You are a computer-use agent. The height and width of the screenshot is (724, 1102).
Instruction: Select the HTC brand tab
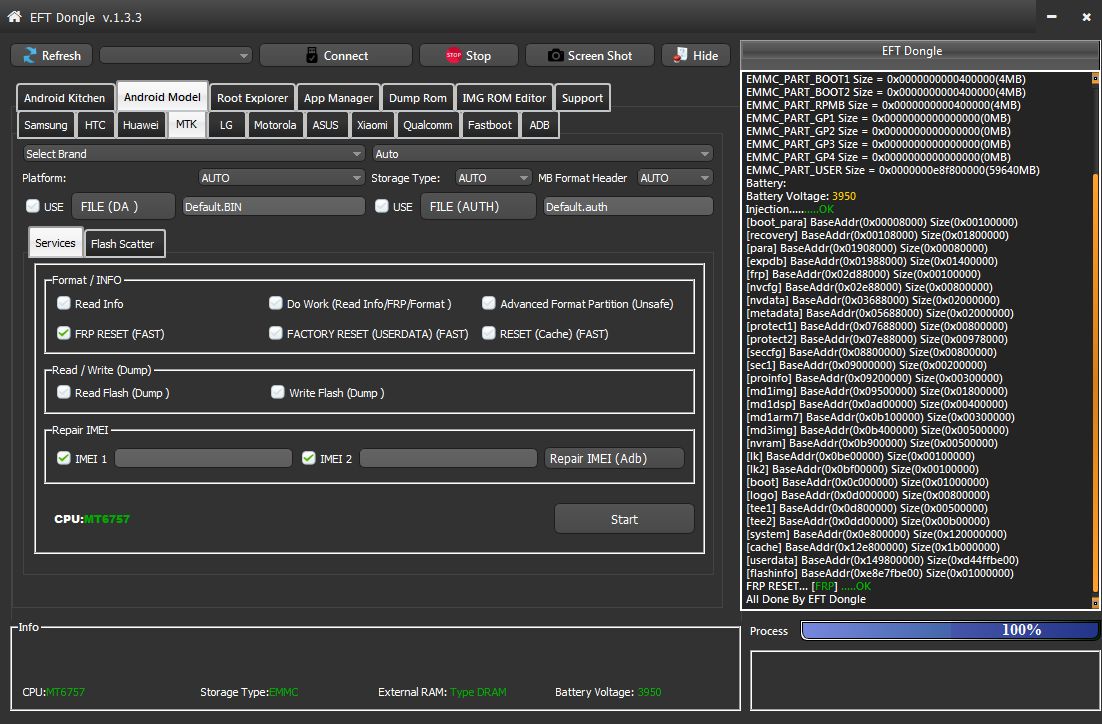95,125
